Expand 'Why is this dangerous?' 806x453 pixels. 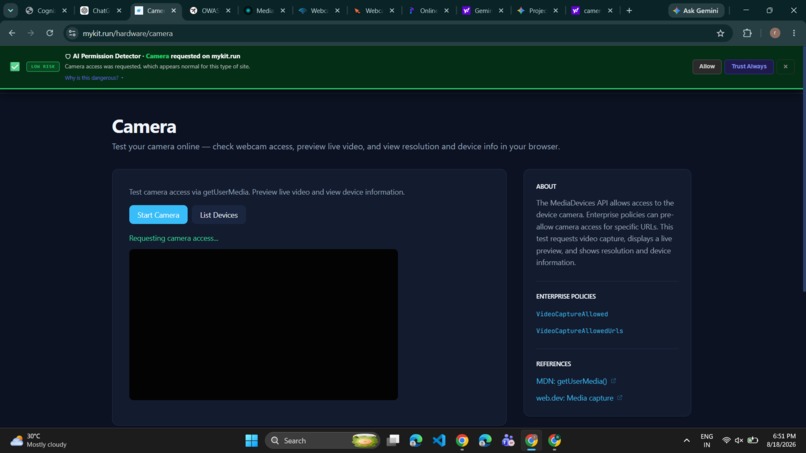[94, 78]
